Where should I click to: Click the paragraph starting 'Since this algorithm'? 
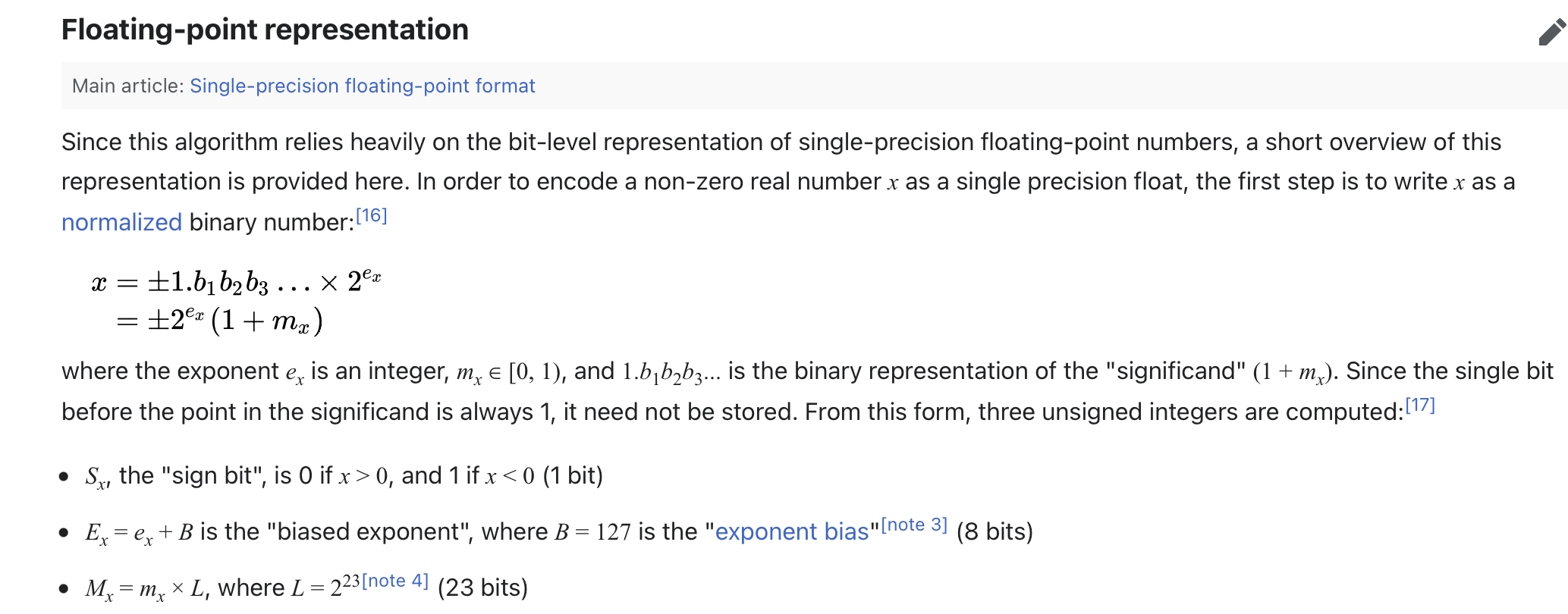click(x=789, y=182)
